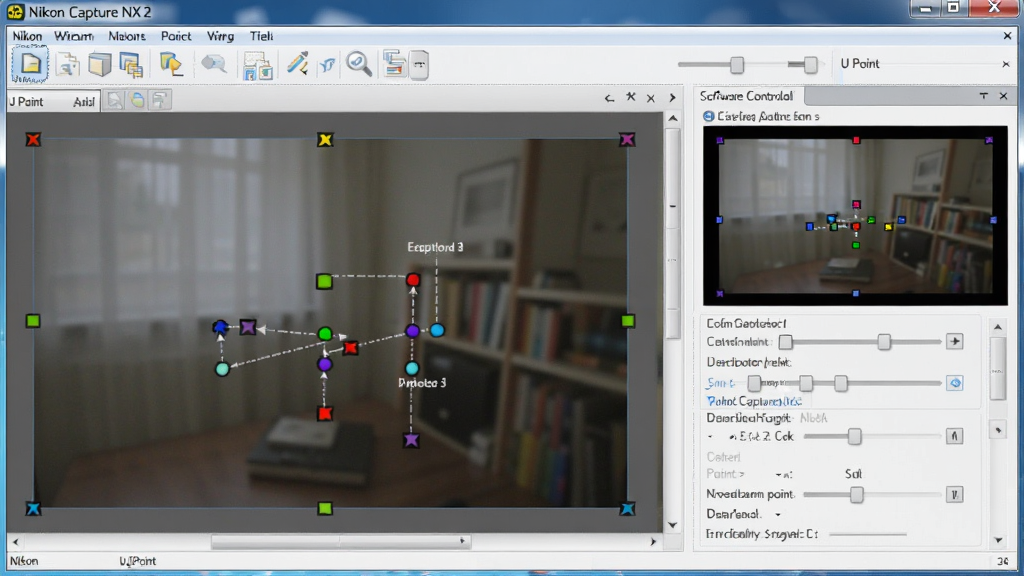Select the yellow X handle at canvas top edge
Viewport: 1024px width, 576px height.
coord(325,139)
